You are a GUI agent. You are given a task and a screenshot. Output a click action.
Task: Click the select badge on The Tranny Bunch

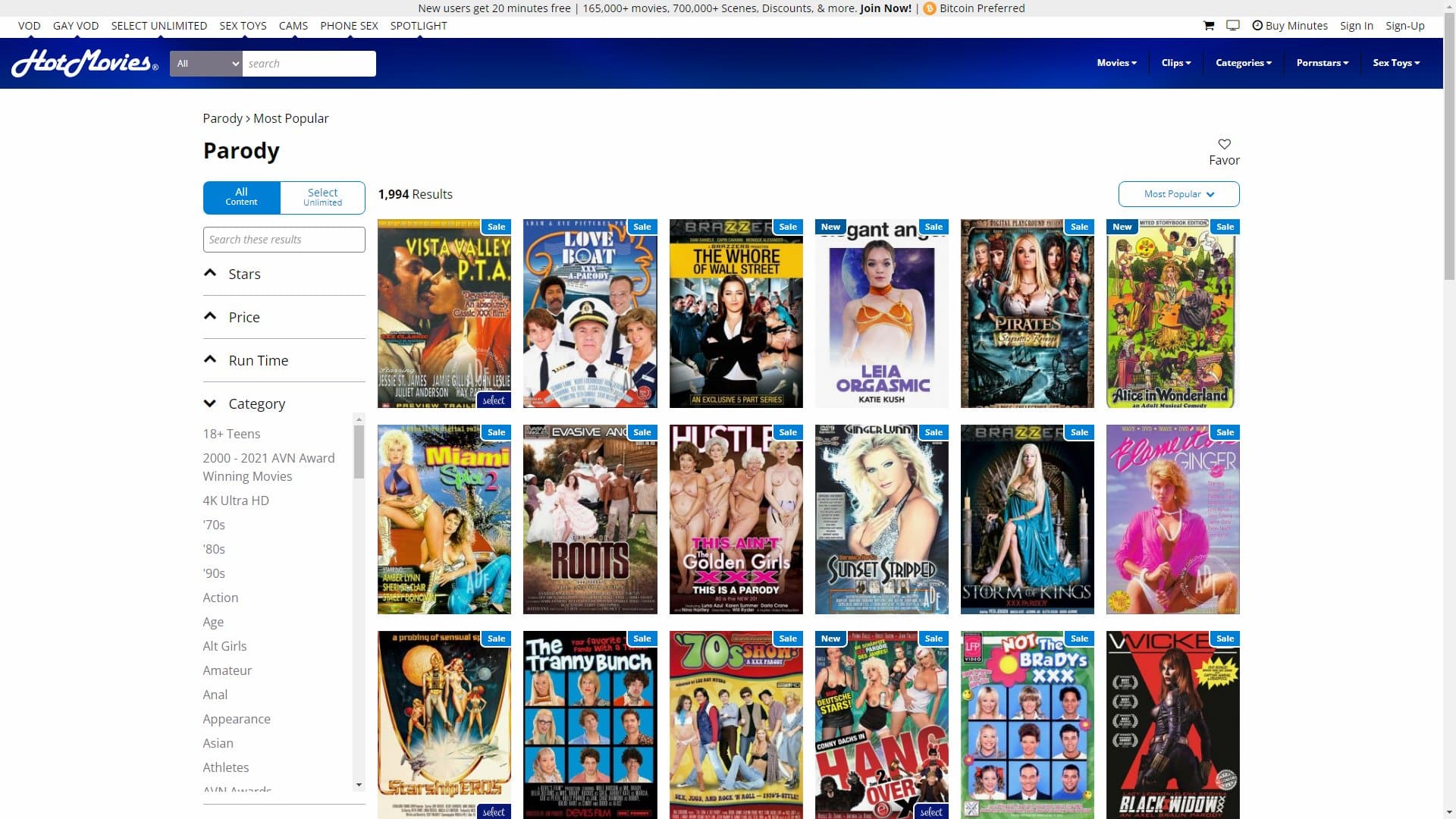(641, 811)
